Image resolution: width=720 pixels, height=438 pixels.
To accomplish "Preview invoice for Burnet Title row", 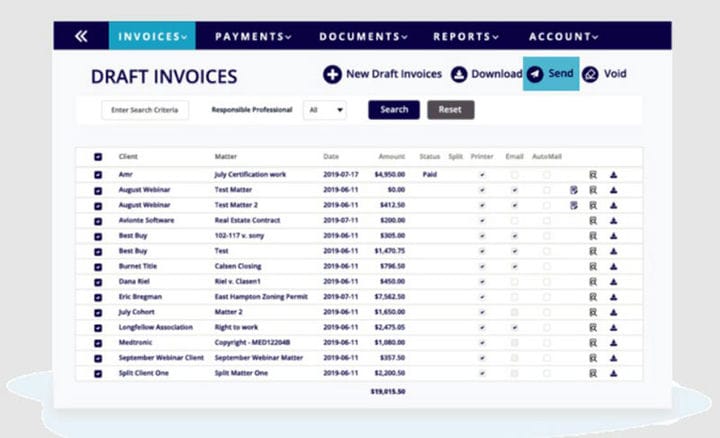I will [593, 266].
